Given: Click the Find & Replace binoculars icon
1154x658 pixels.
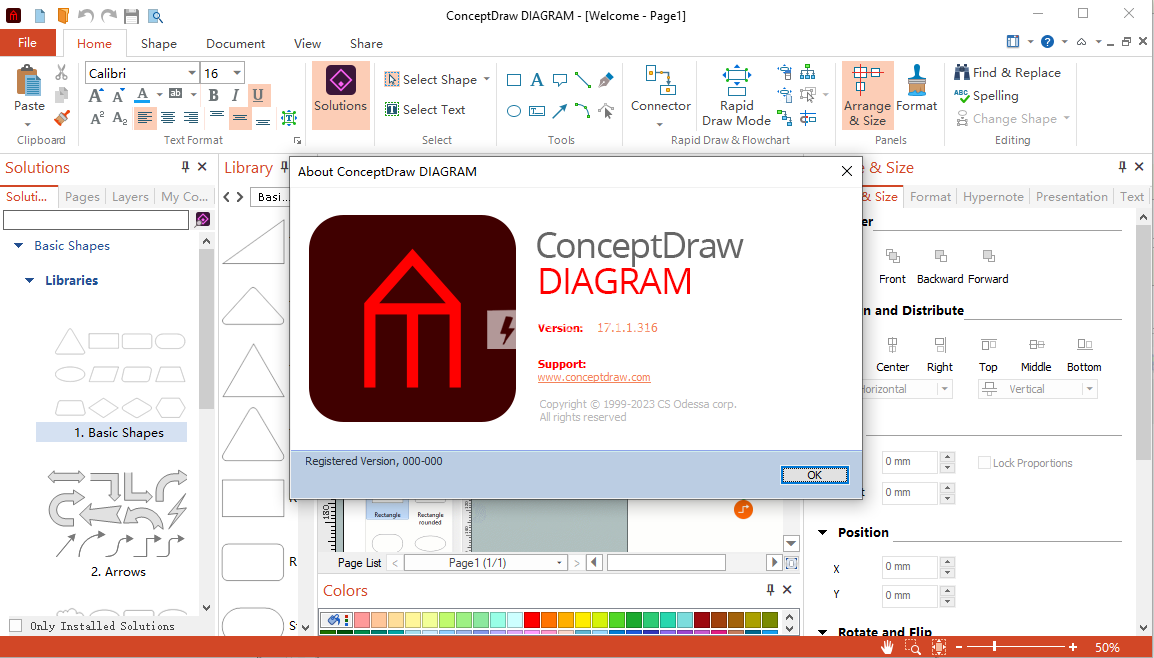Looking at the screenshot, I should pos(962,73).
